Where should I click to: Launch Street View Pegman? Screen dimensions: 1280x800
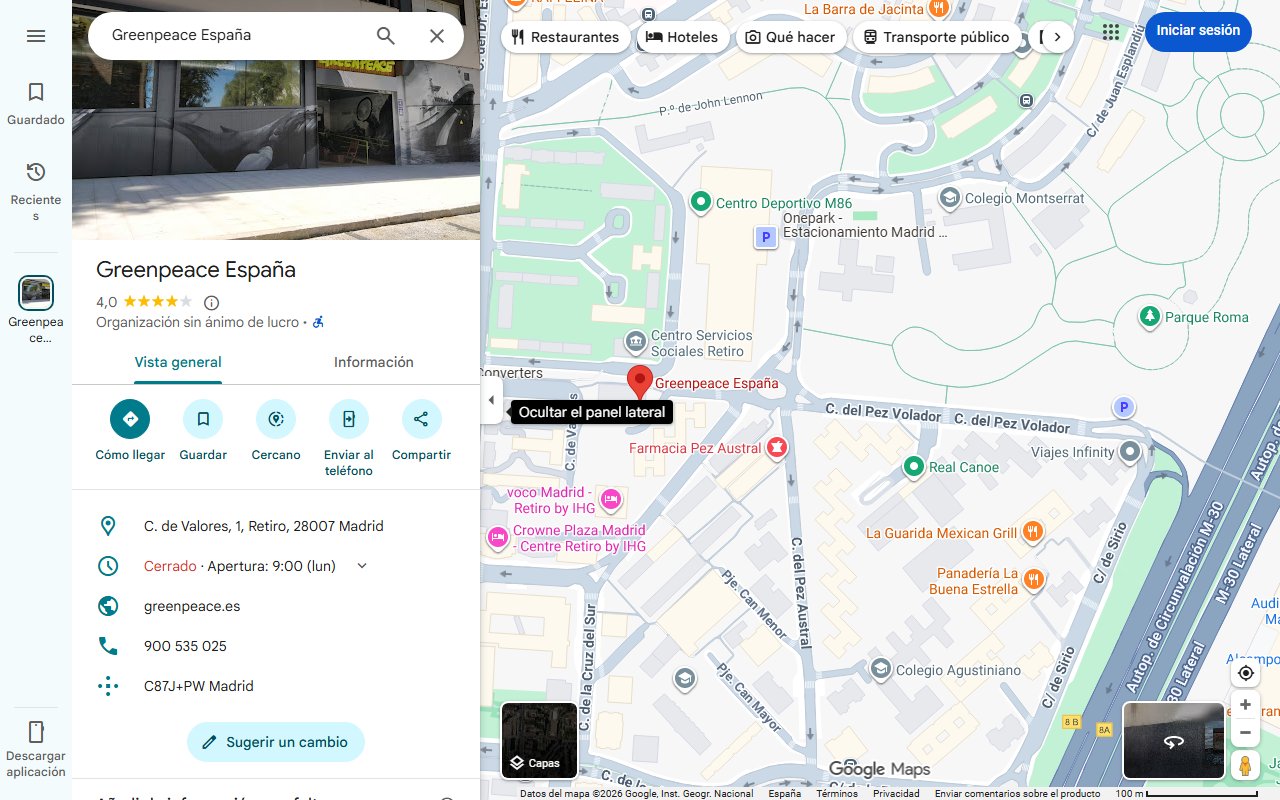[1245, 766]
